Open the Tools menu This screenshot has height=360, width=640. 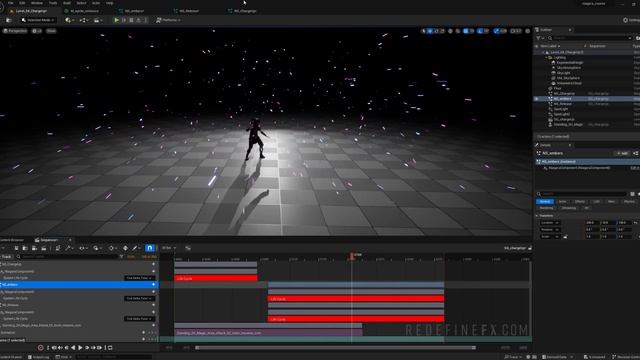click(53, 3)
